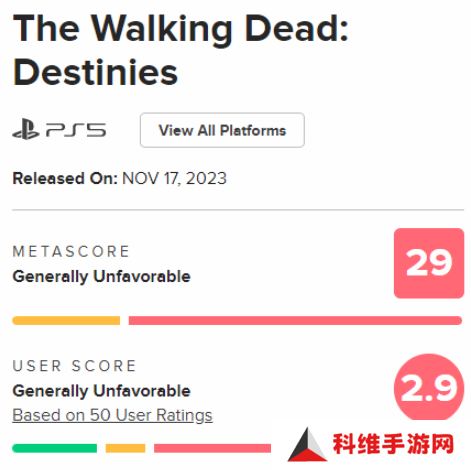Viewport: 471px width, 470px height.
Task: Open the Based on 50 User Ratings link
Action: coord(112,415)
